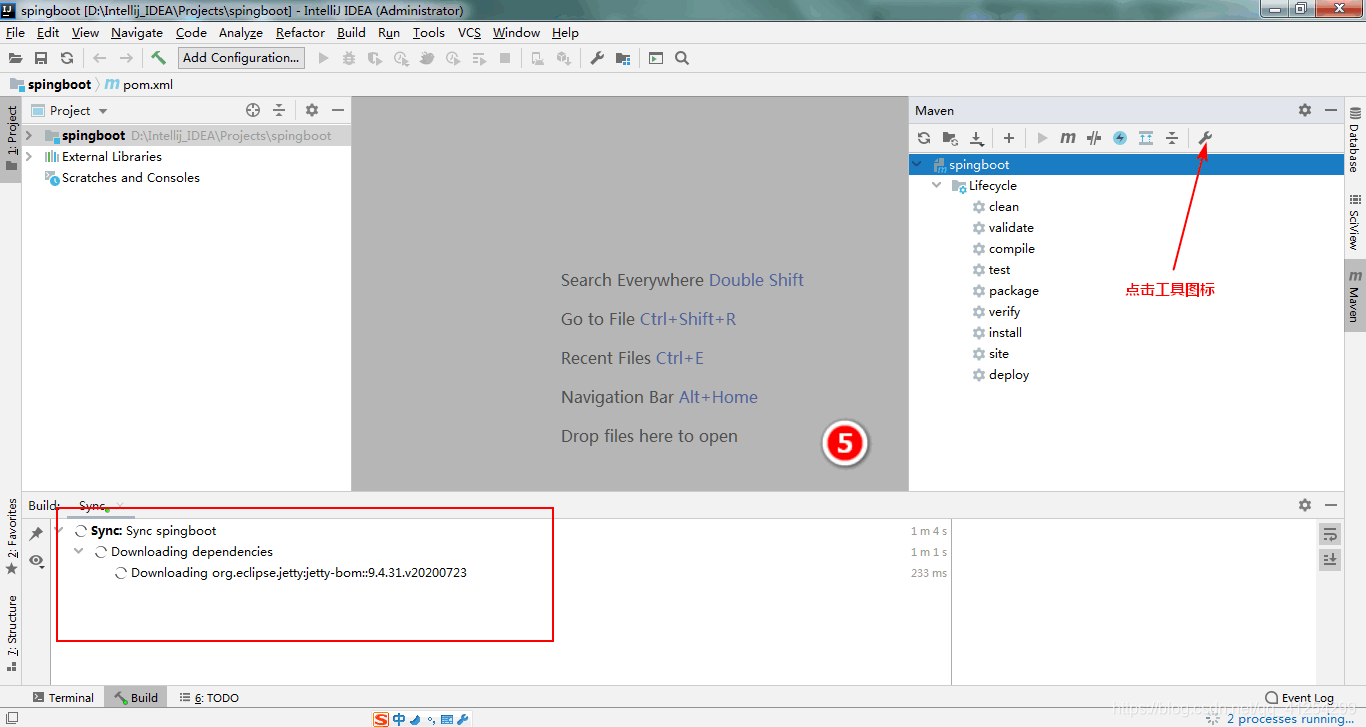Select the Sync tab in Build panel

click(x=92, y=506)
